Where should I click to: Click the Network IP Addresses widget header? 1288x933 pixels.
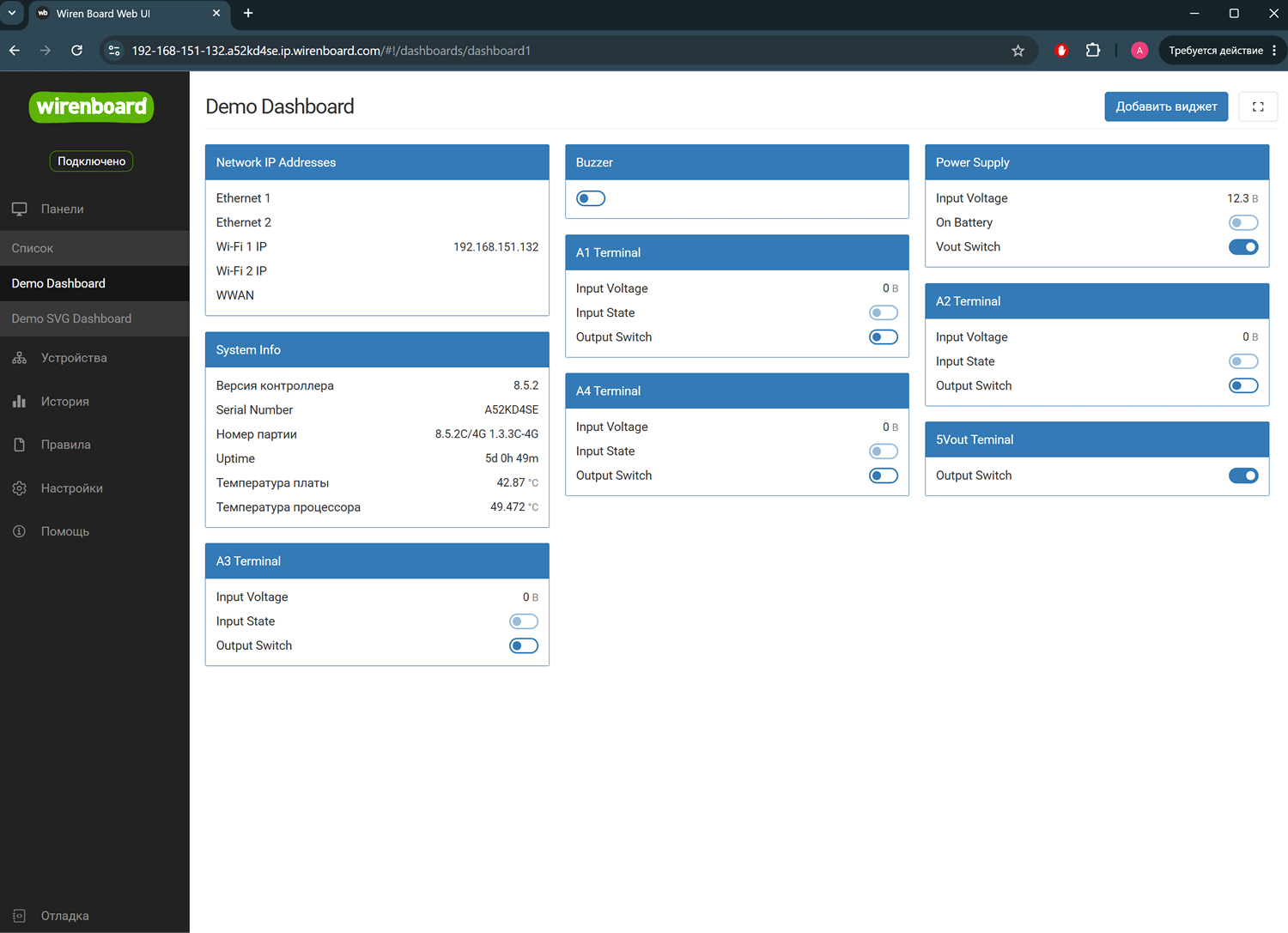tap(377, 162)
